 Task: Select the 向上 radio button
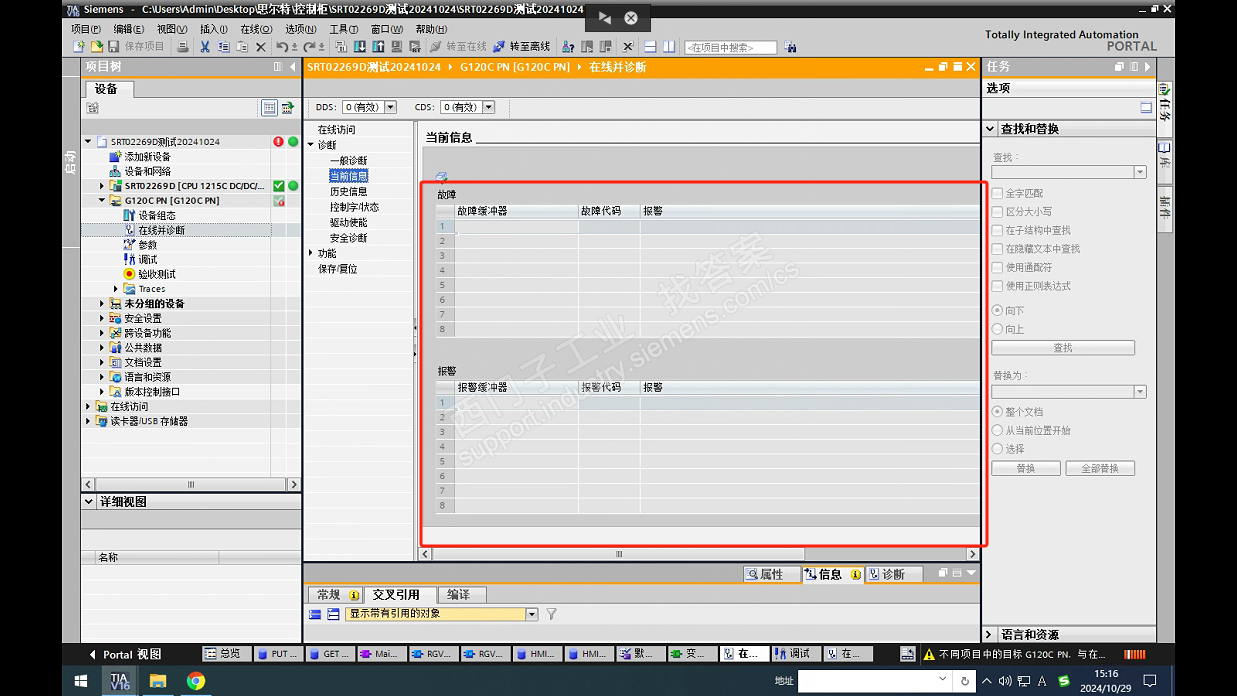[x=997, y=329]
